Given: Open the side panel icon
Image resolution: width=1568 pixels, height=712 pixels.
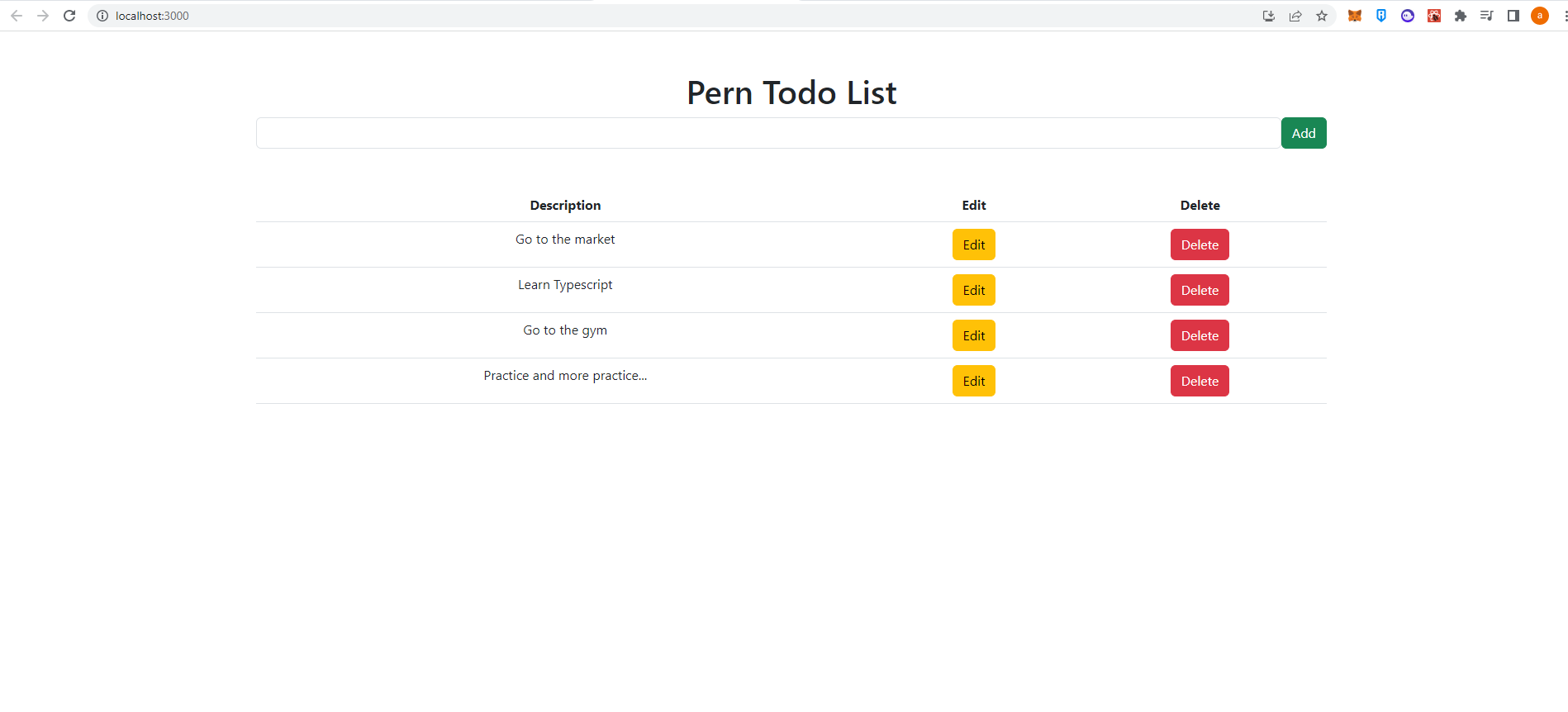Looking at the screenshot, I should click(x=1513, y=16).
